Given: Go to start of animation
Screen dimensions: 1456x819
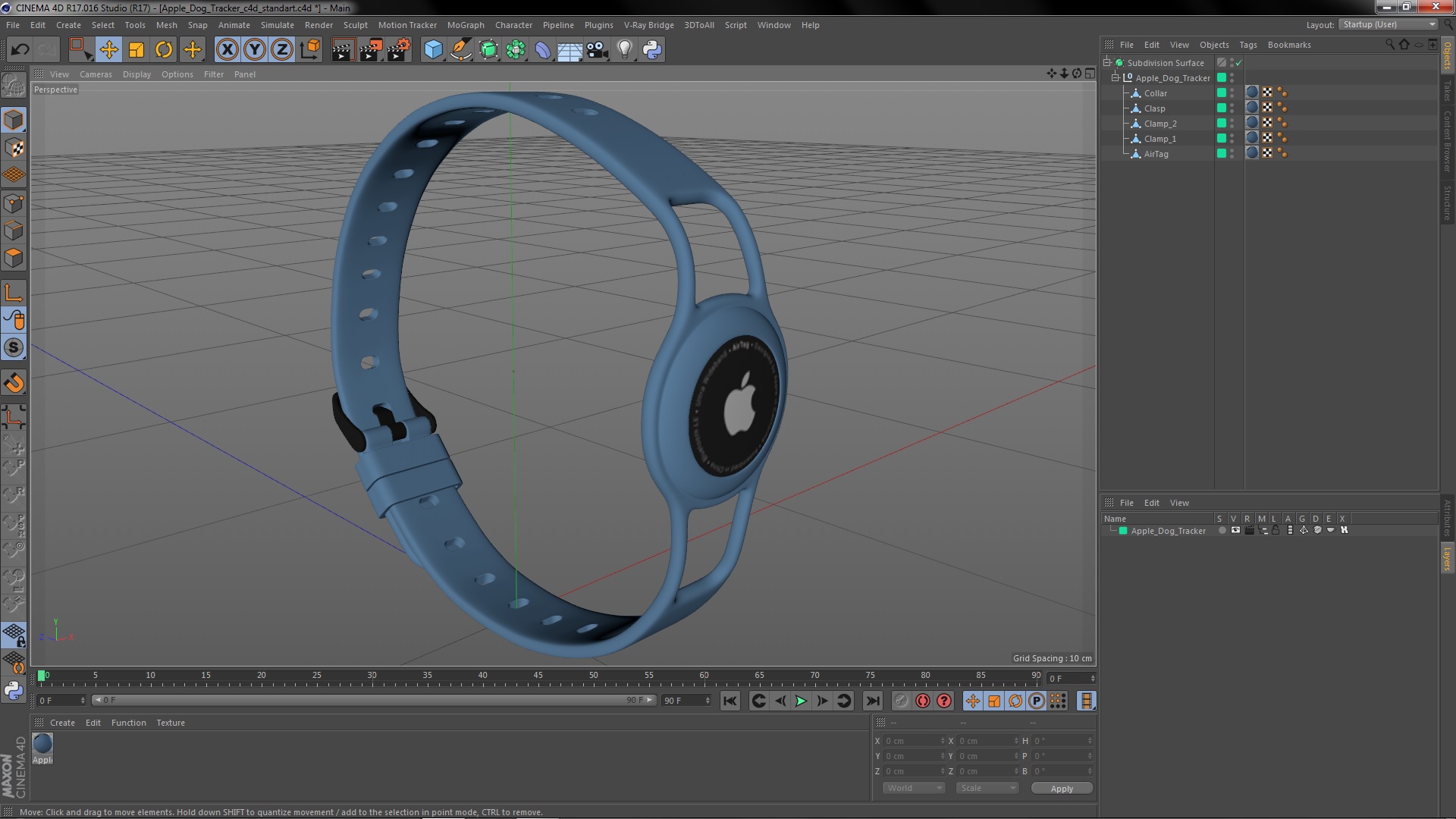Looking at the screenshot, I should pyautogui.click(x=730, y=701).
